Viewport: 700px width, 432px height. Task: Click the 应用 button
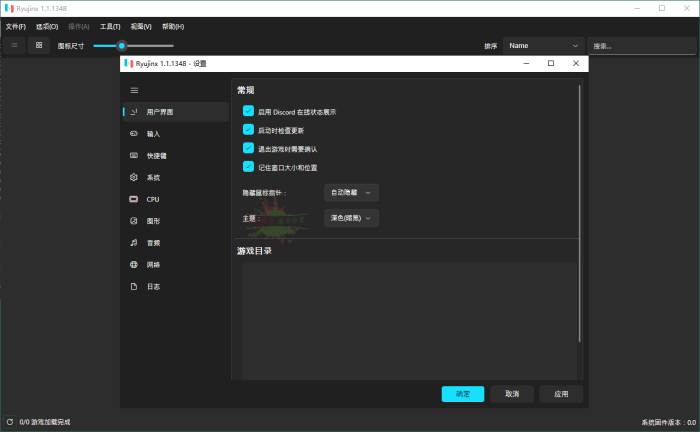(561, 394)
